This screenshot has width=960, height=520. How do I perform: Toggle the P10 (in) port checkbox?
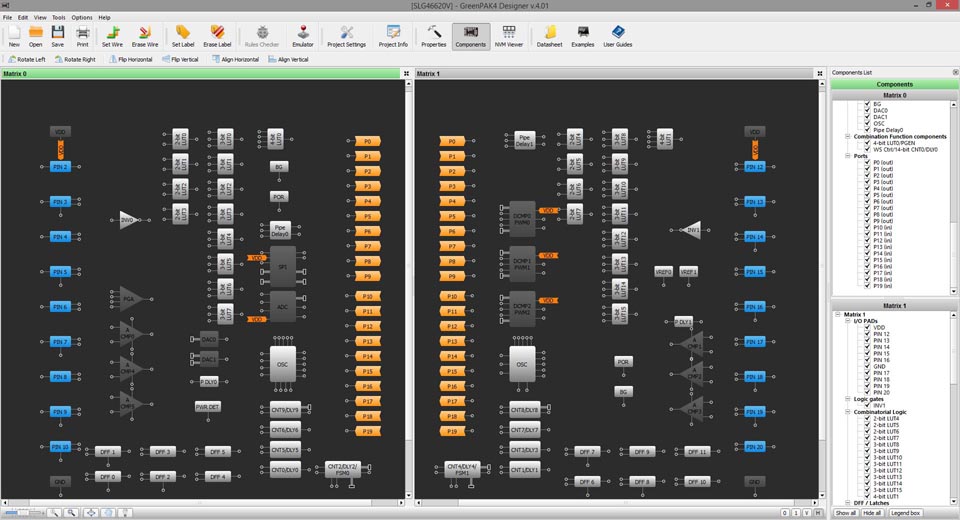(x=867, y=227)
